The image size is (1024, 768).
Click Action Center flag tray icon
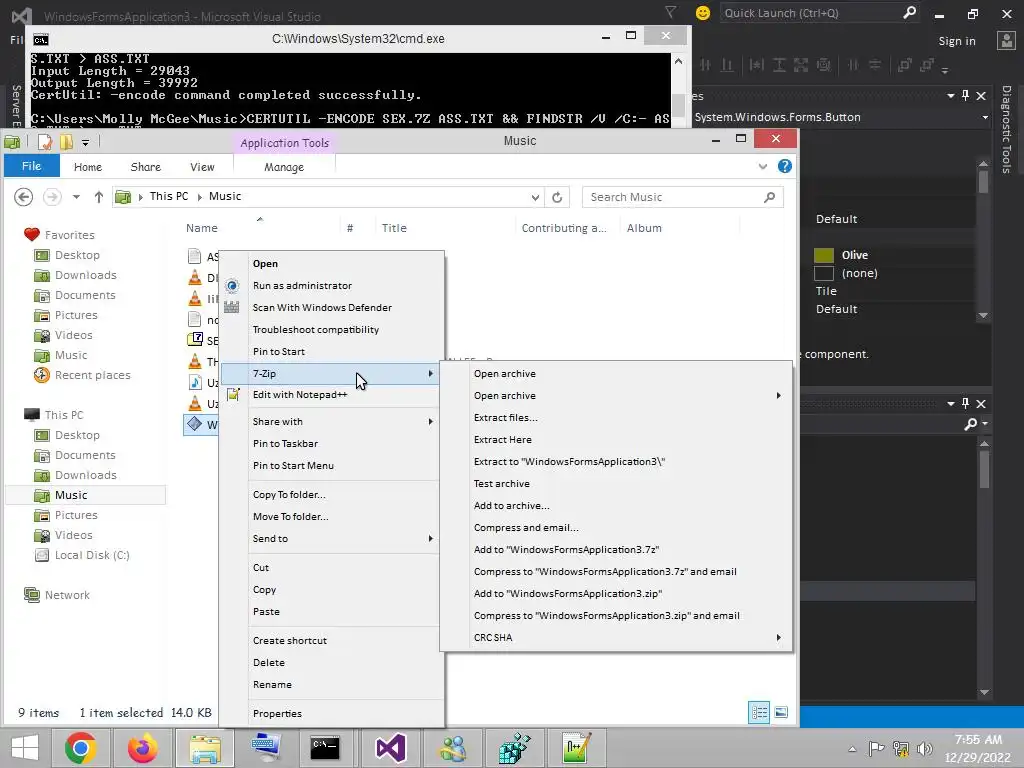[876, 748]
